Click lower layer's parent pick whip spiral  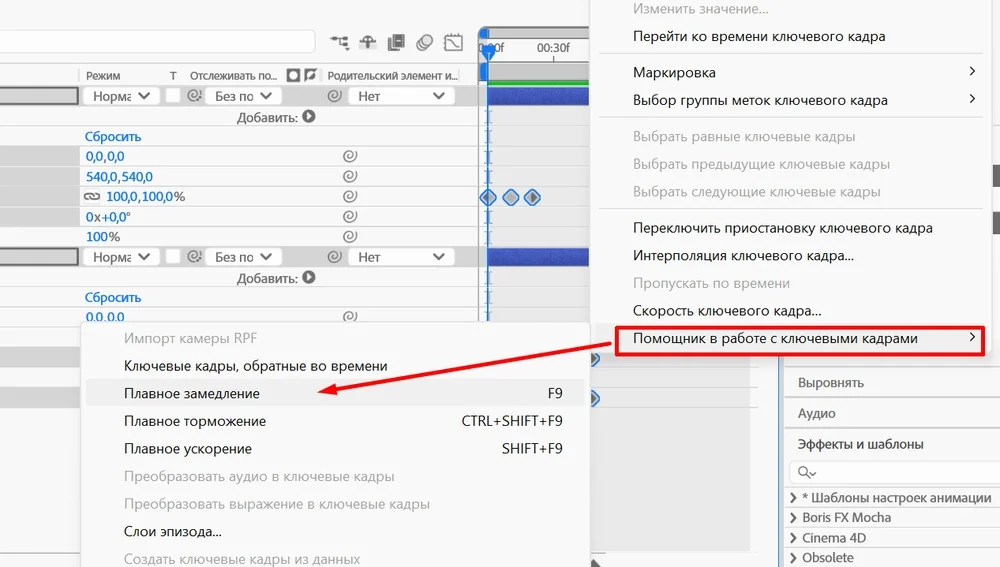pyautogui.click(x=334, y=257)
